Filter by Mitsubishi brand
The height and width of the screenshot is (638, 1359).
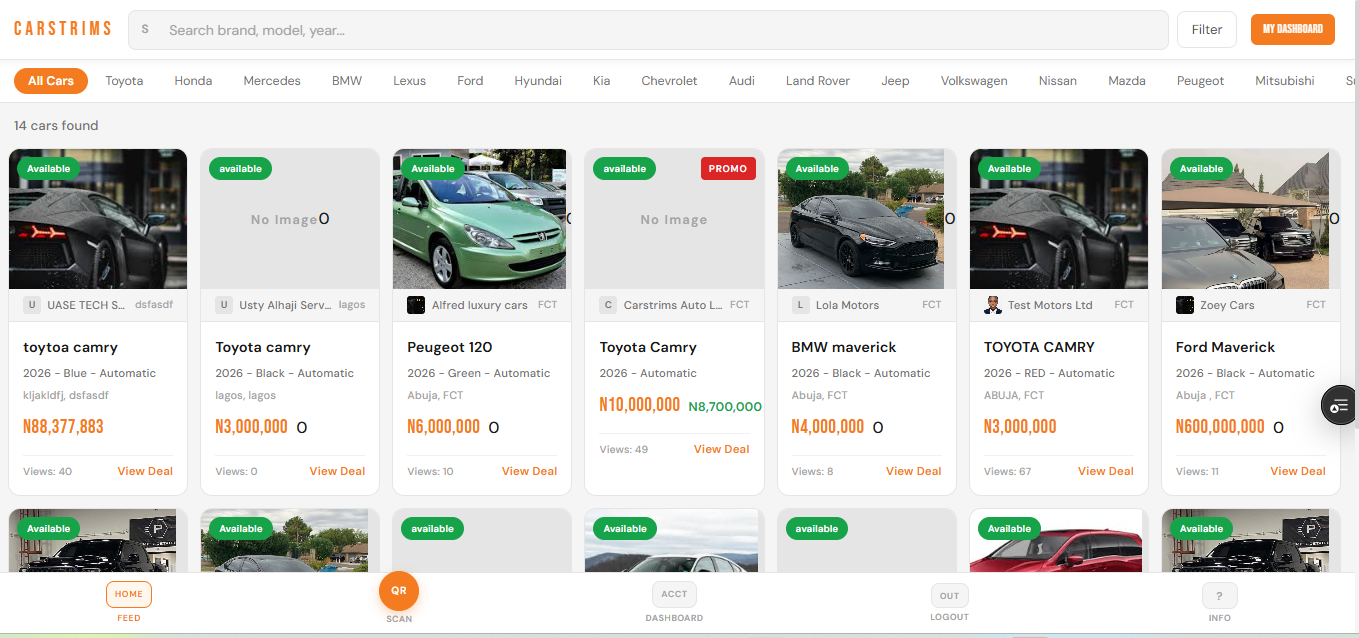point(1285,81)
